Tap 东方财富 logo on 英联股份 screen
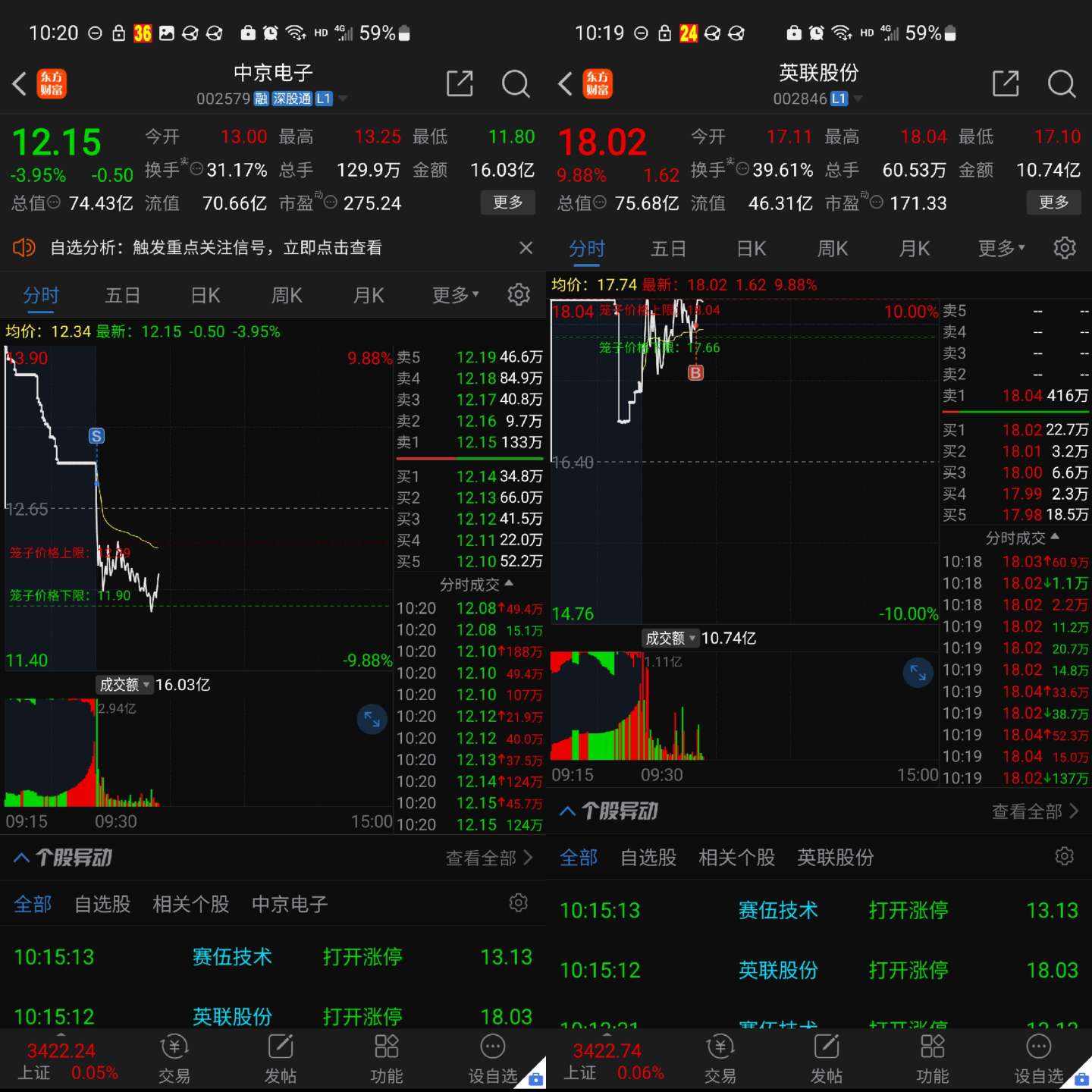 pos(598,83)
